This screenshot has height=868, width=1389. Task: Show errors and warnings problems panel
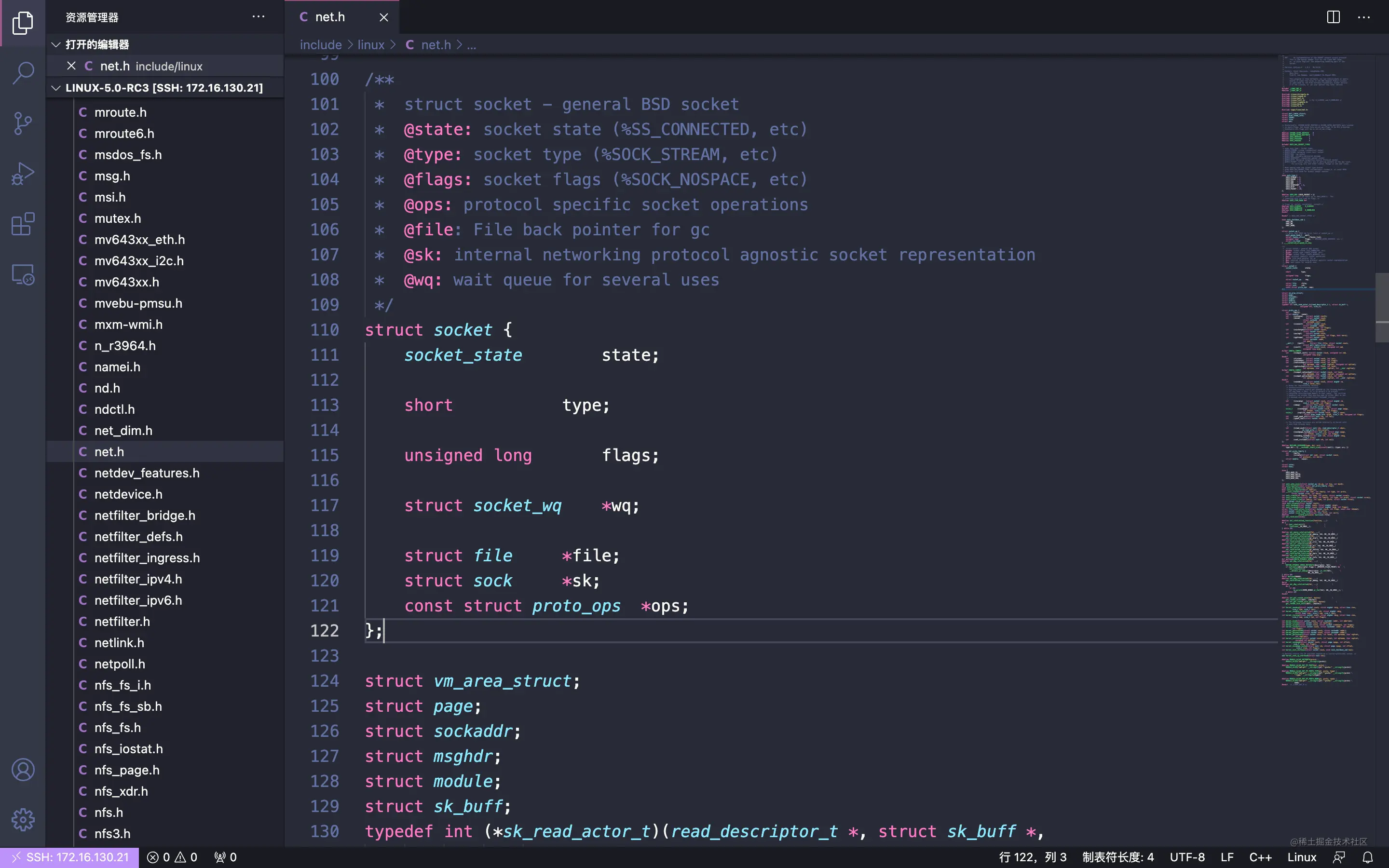click(x=172, y=857)
